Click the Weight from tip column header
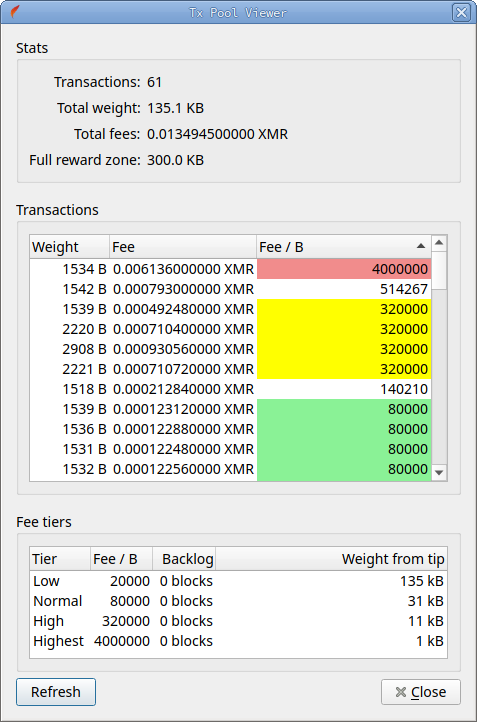 (331, 559)
